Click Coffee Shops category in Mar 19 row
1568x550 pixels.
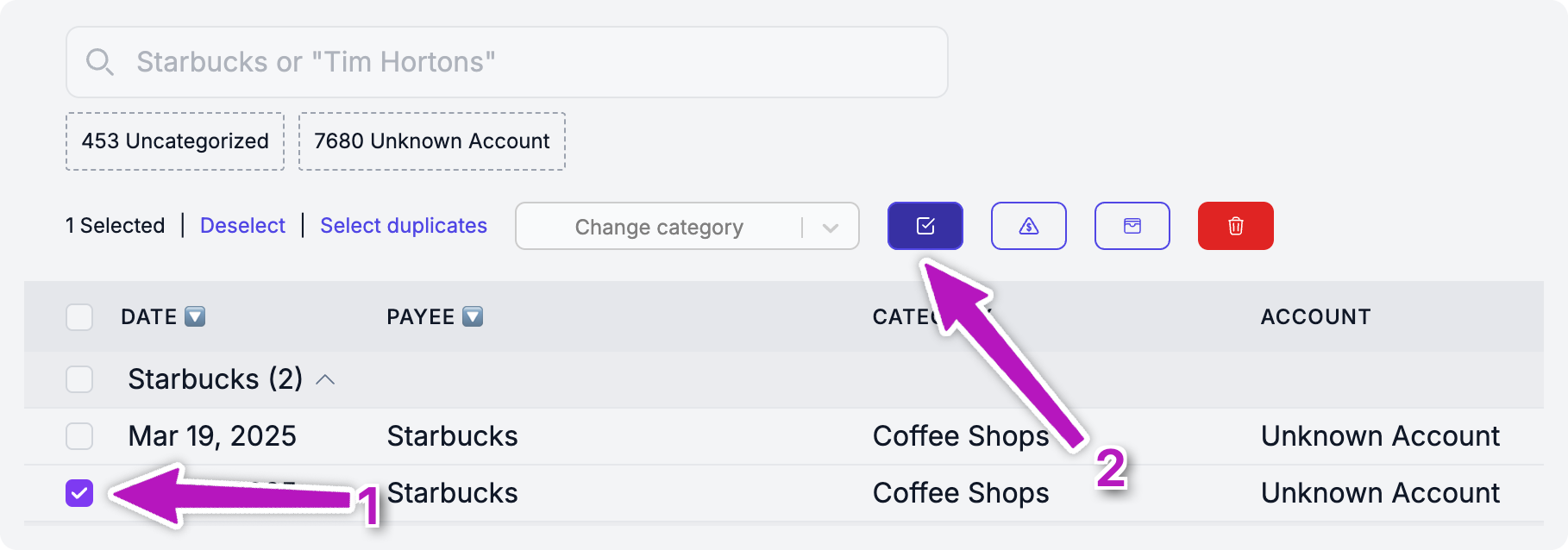(960, 436)
